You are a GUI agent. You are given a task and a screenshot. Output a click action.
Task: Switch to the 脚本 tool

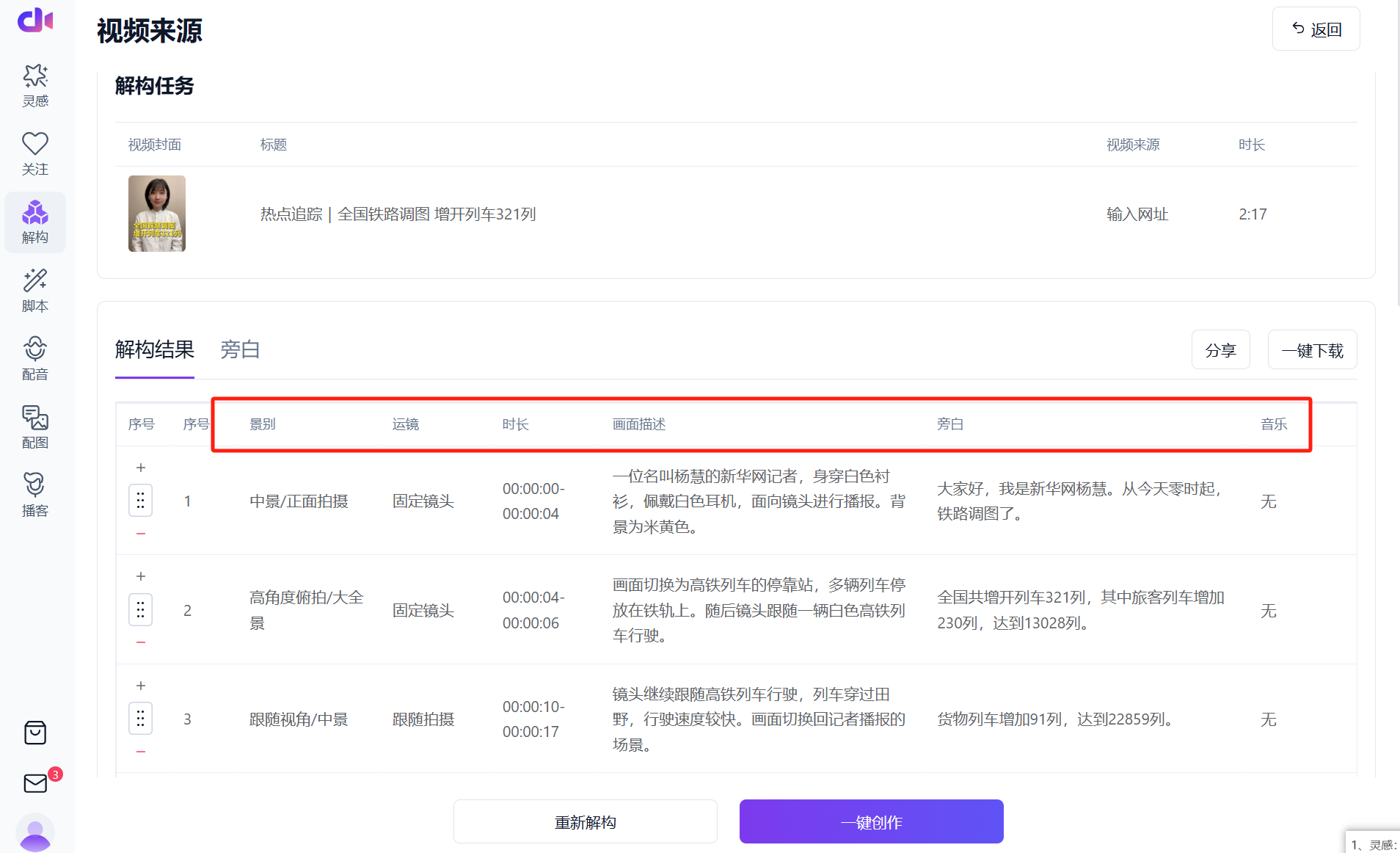click(34, 290)
